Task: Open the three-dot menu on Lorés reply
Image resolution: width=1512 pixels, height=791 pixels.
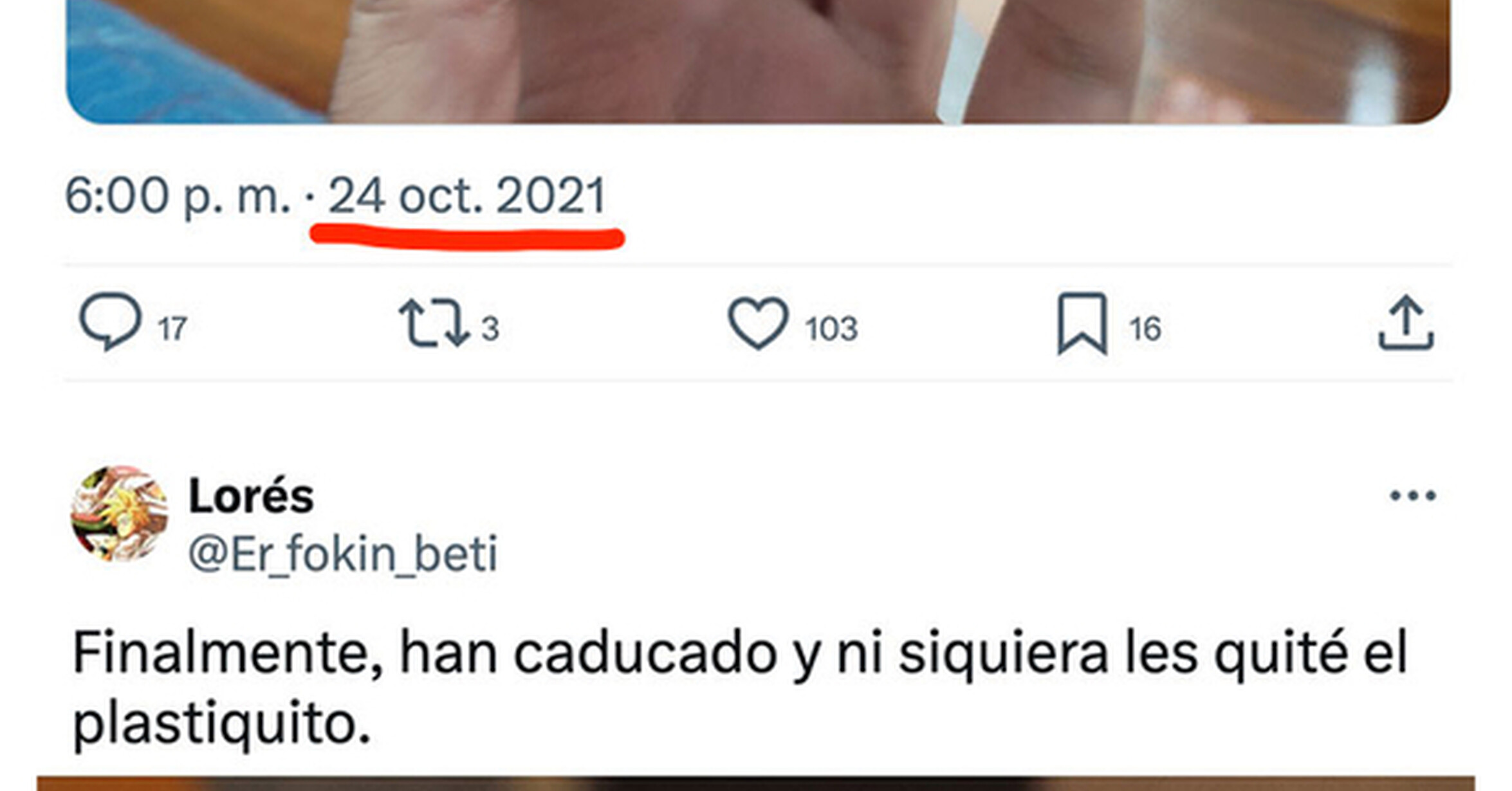Action: point(1413,495)
